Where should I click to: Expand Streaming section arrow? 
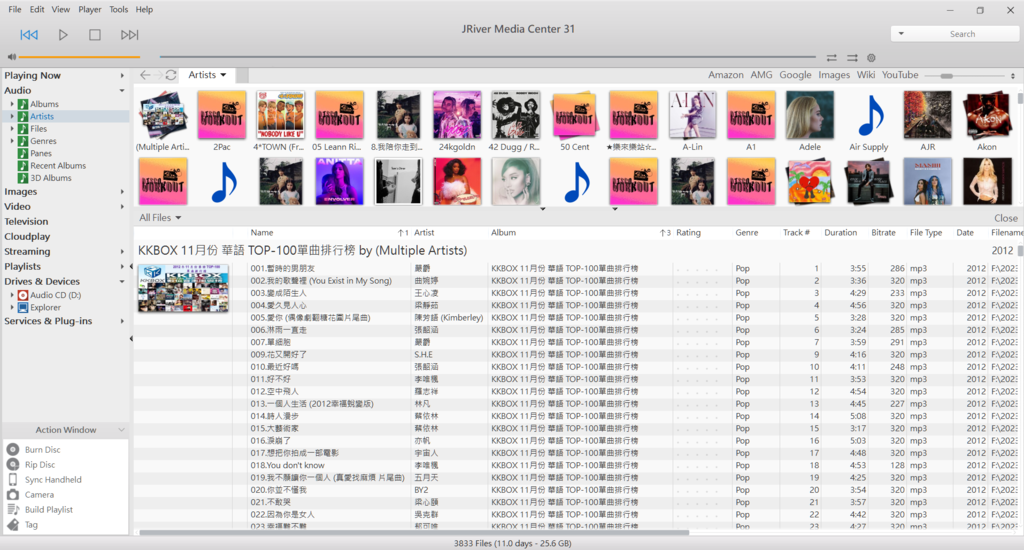pyautogui.click(x=121, y=251)
